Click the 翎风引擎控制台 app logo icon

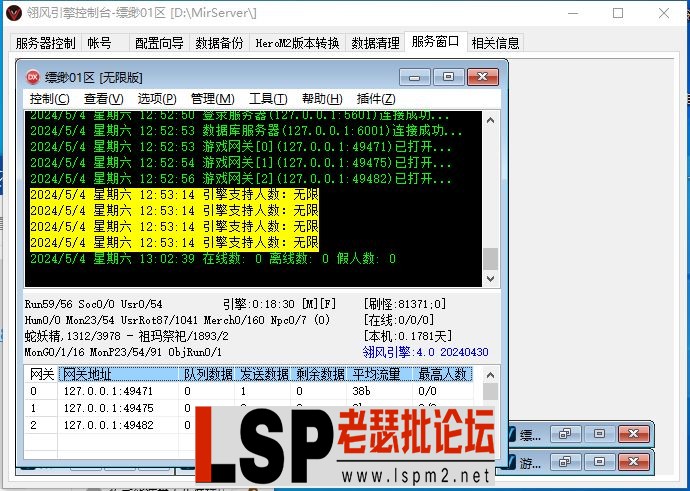click(14, 13)
